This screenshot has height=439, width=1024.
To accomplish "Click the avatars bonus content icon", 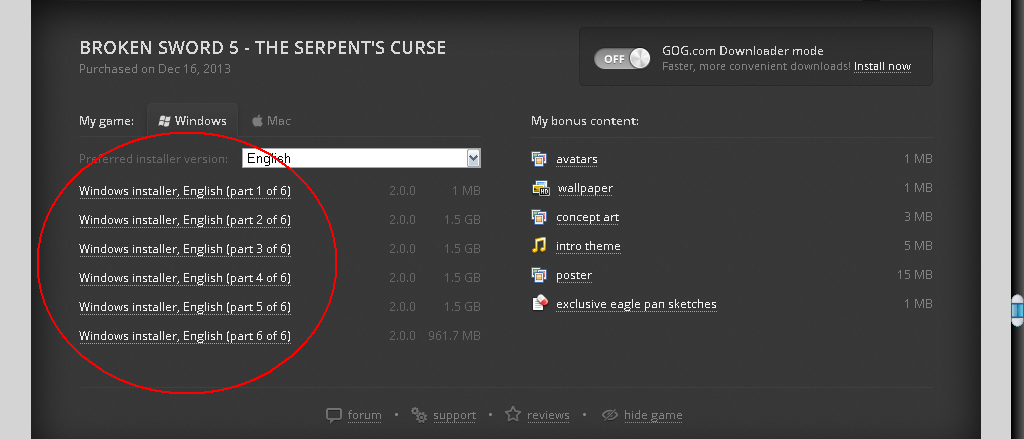I will 539,159.
